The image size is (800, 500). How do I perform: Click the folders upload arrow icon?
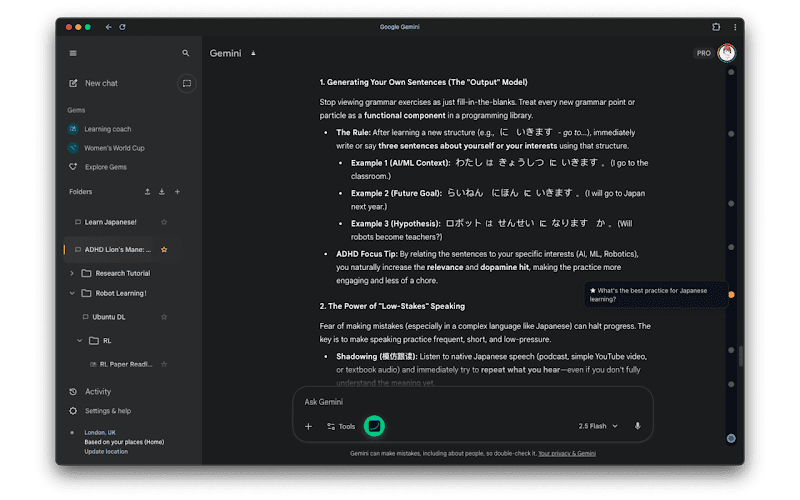148,191
